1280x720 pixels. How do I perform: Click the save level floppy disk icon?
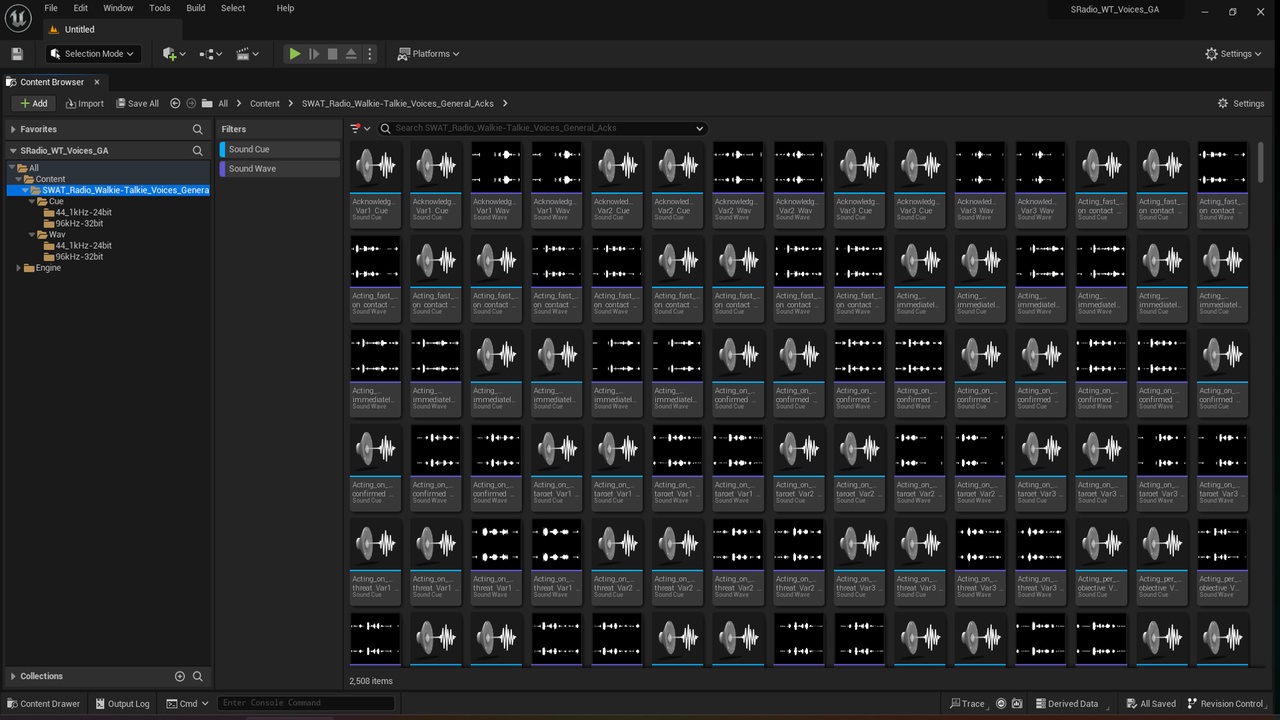point(17,54)
